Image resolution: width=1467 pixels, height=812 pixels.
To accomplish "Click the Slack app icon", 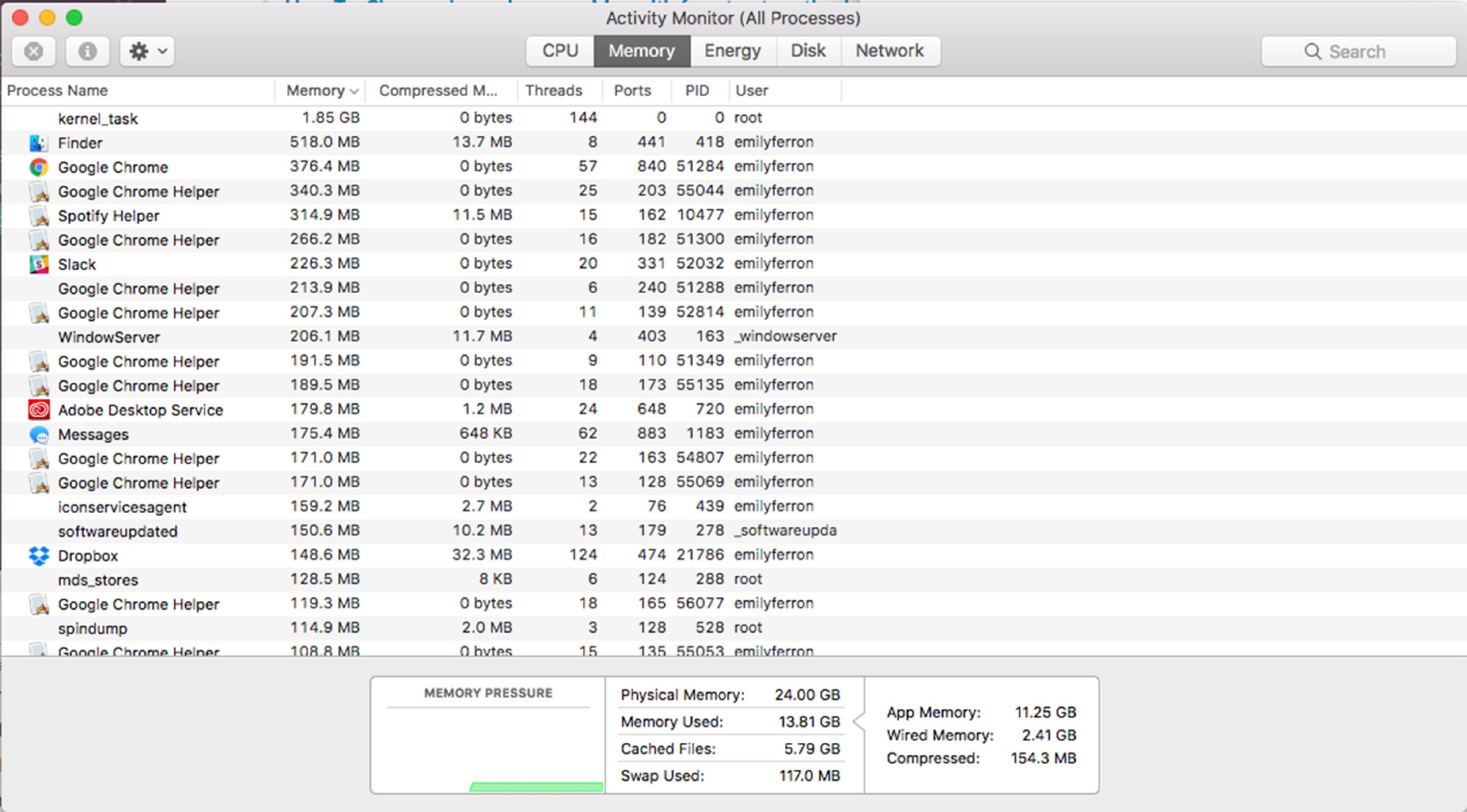I will (x=38, y=264).
